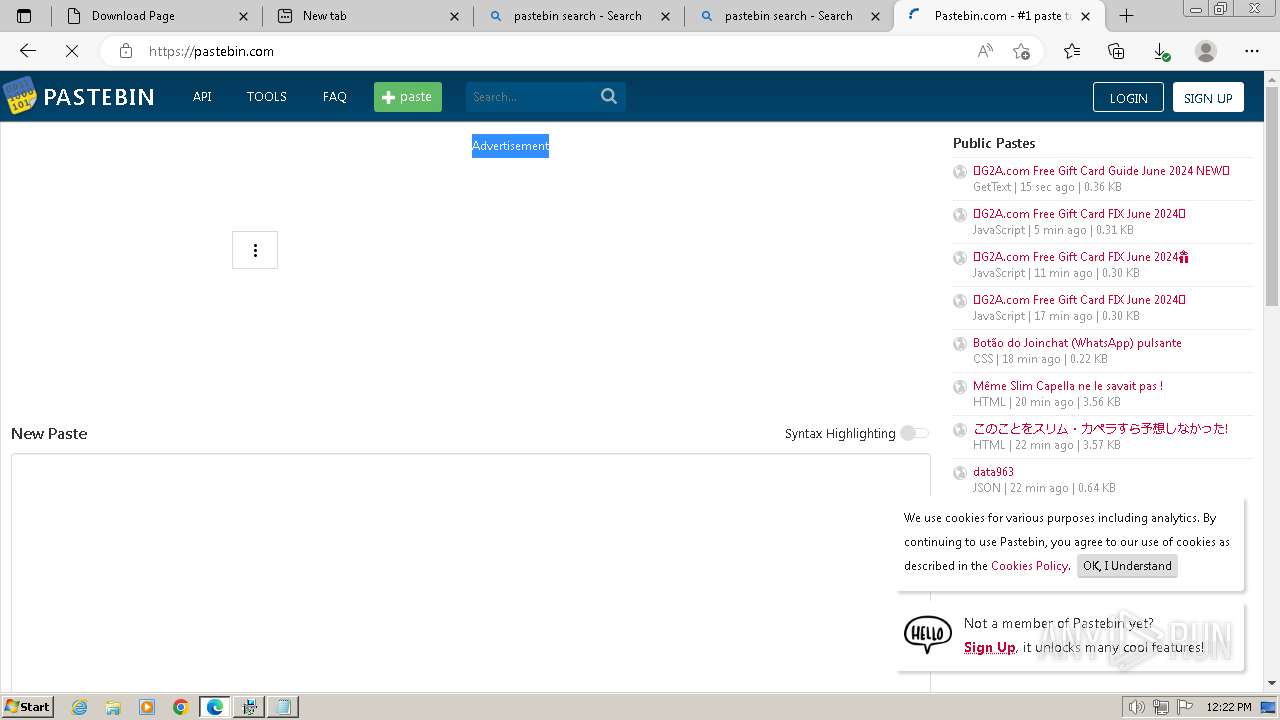Viewport: 1280px width, 720px height.
Task: Open Même Slim Capella paste link
Action: click(1068, 386)
